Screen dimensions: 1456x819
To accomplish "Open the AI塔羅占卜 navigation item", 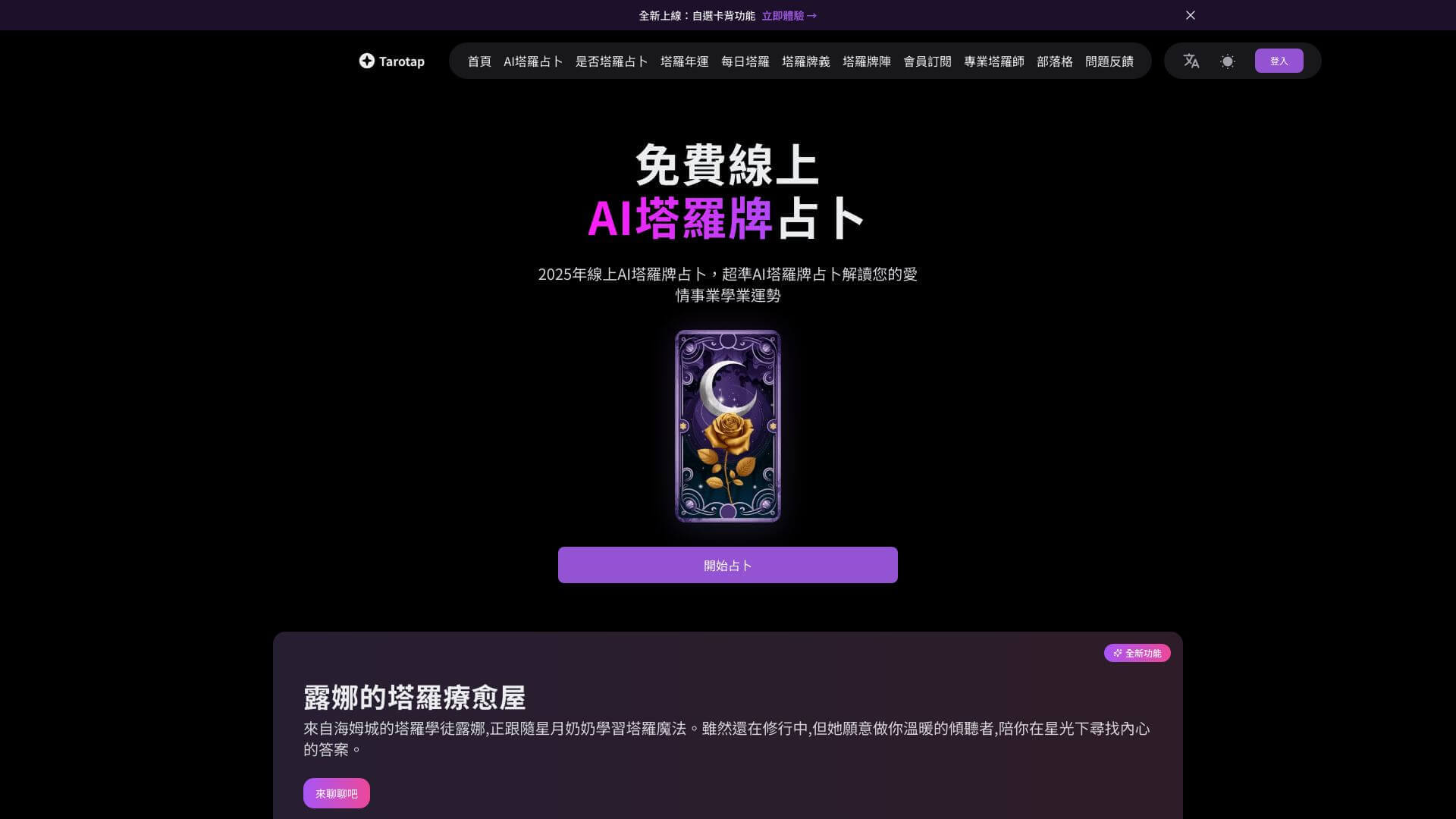I will tap(533, 61).
